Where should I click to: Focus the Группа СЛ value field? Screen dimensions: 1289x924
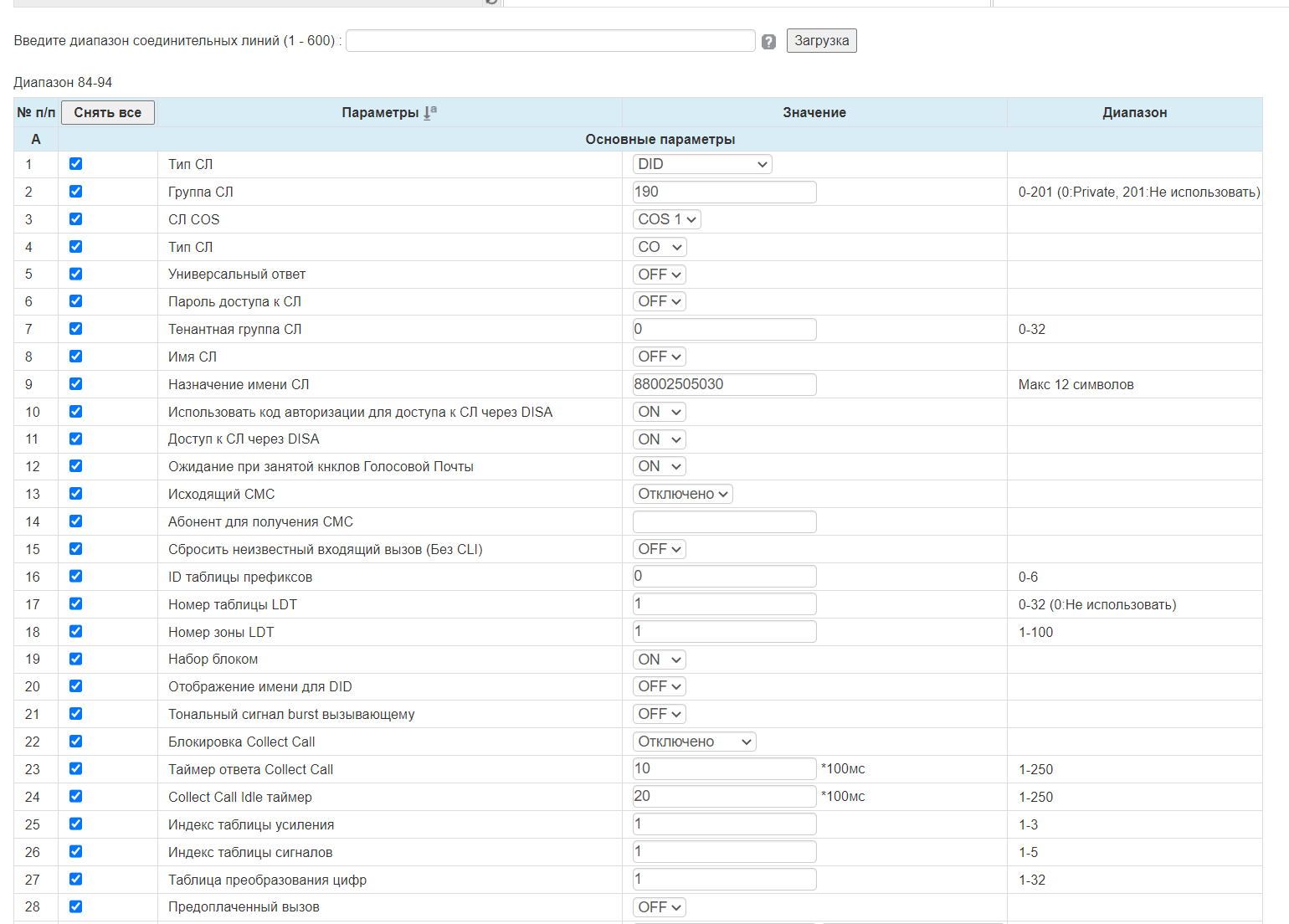point(724,192)
